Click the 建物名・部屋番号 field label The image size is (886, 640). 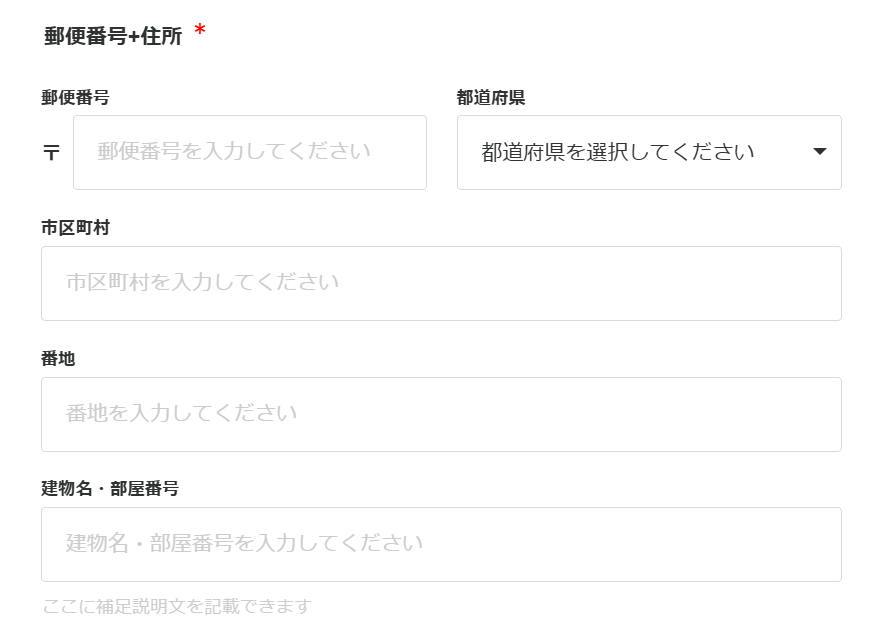point(110,488)
